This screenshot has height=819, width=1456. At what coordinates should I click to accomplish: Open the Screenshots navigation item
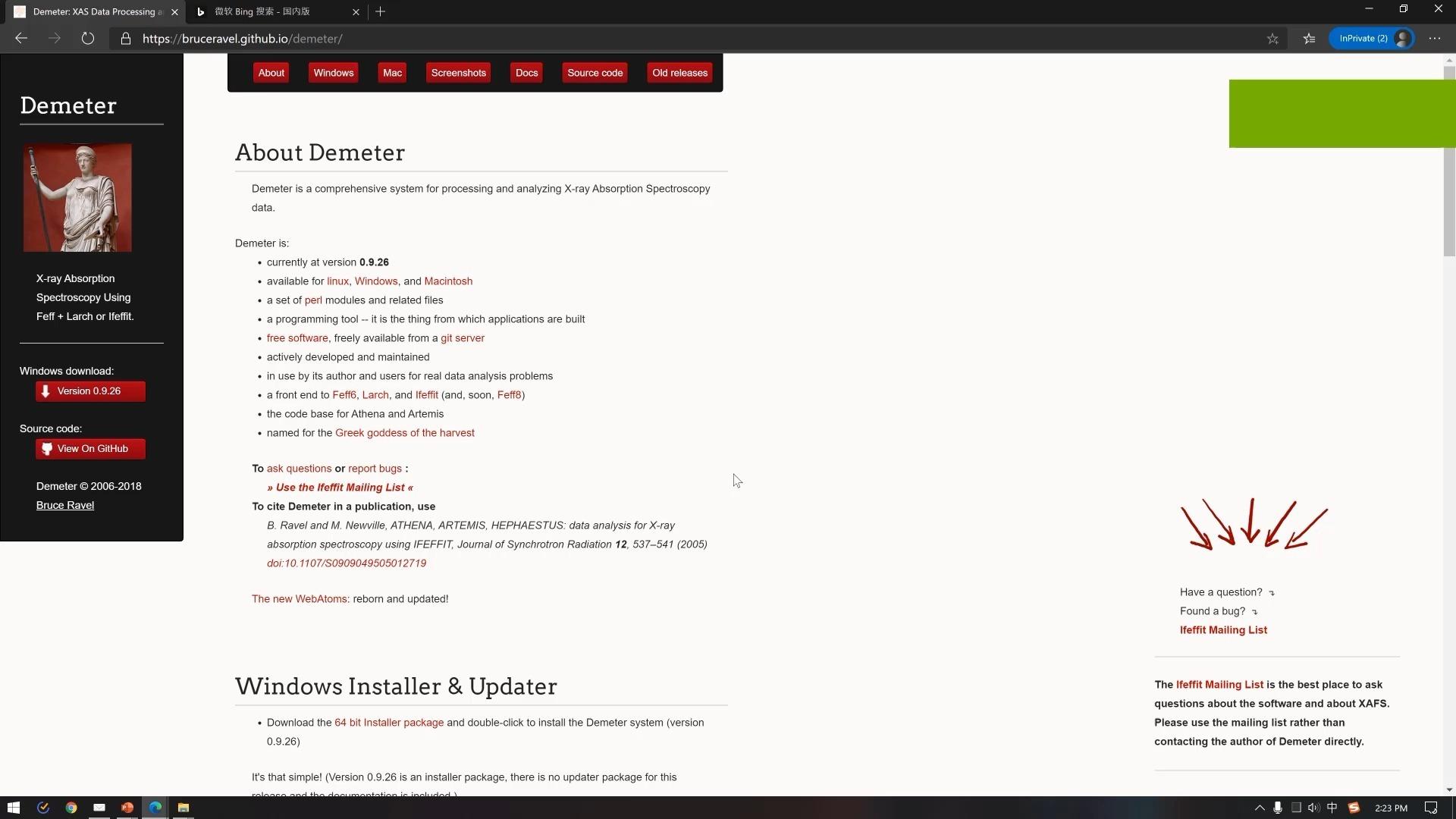point(458,73)
